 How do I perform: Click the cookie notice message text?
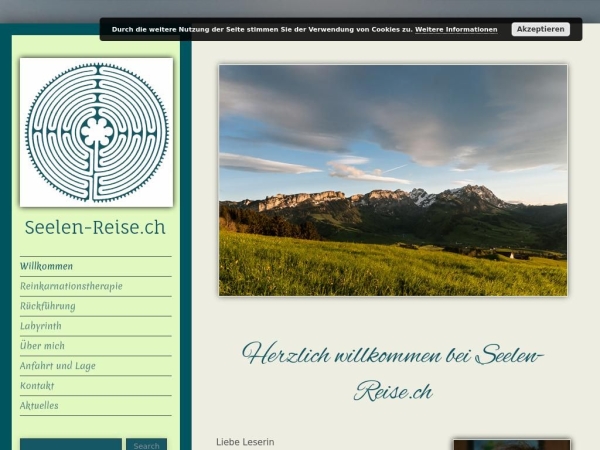tap(262, 30)
